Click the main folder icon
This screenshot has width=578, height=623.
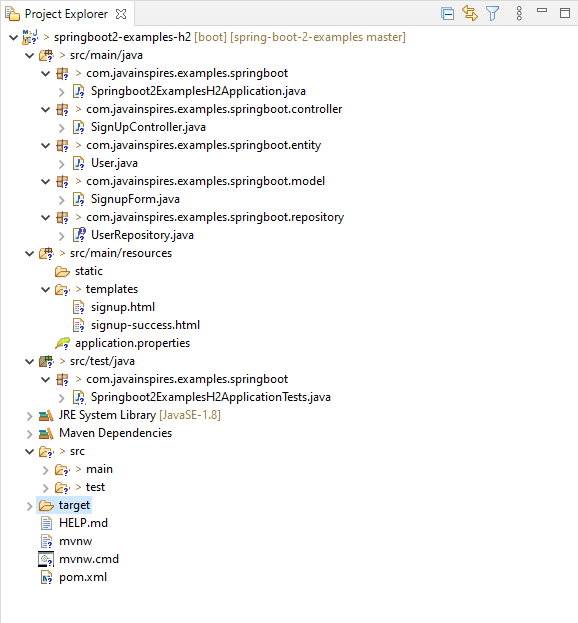tap(62, 470)
